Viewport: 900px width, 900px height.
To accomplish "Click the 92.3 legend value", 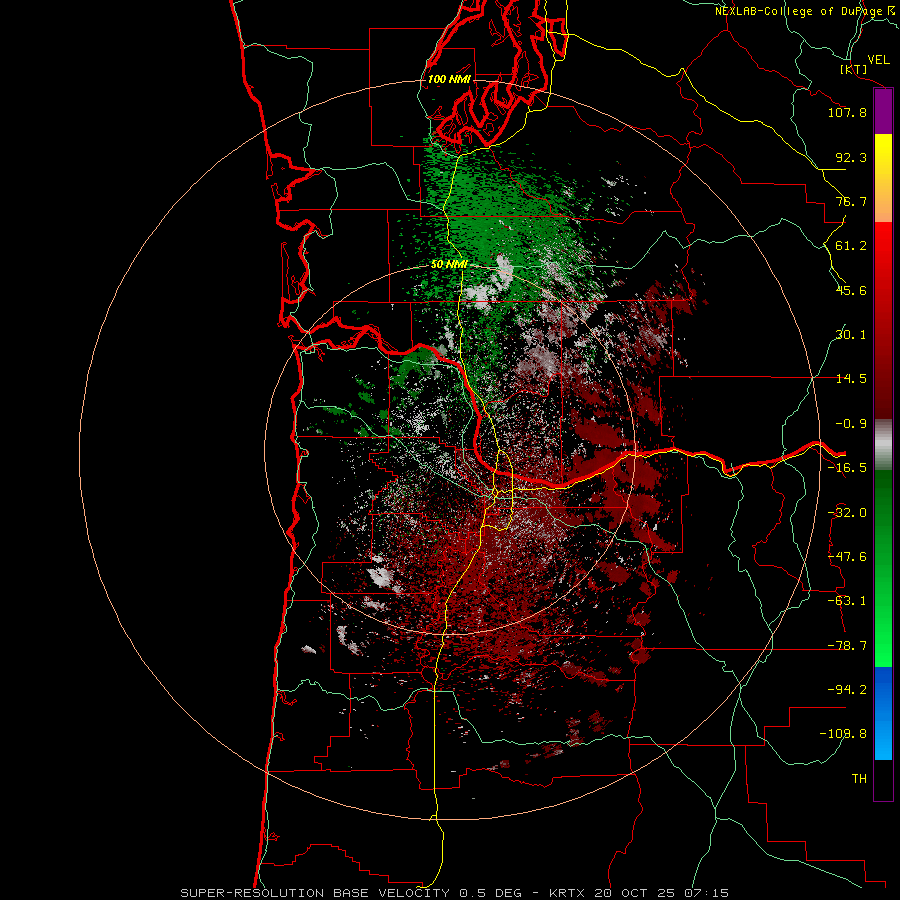I will pos(851,157).
